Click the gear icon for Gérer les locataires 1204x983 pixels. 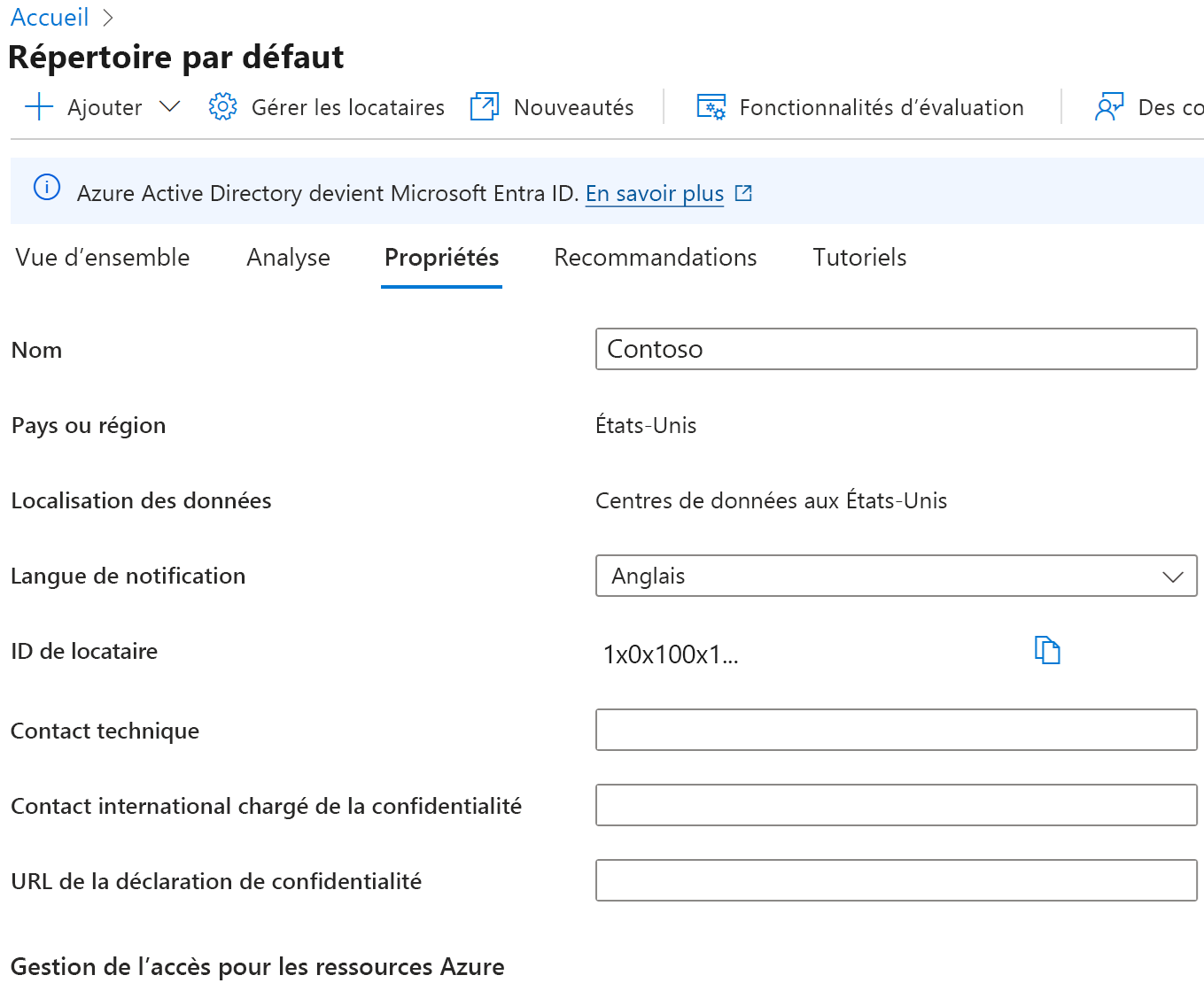click(222, 107)
